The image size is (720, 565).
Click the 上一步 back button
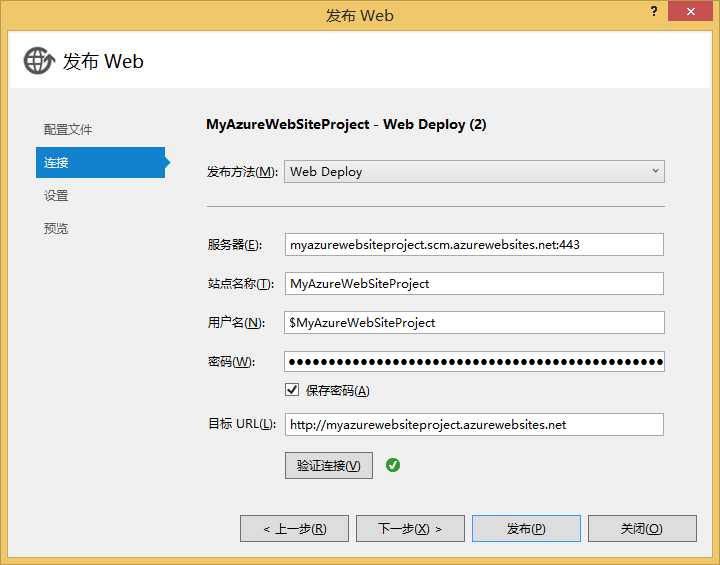[x=294, y=528]
